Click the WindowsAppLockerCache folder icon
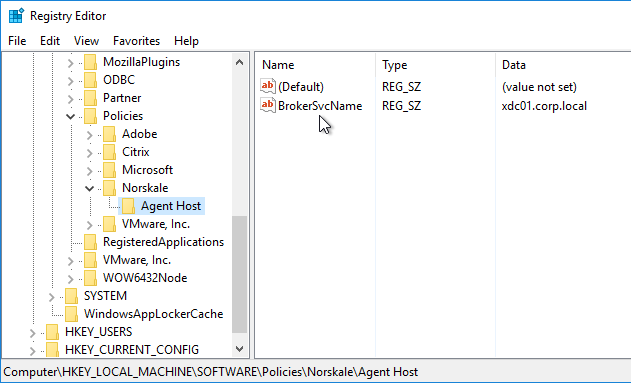This screenshot has height=383, width=631. coord(71,314)
